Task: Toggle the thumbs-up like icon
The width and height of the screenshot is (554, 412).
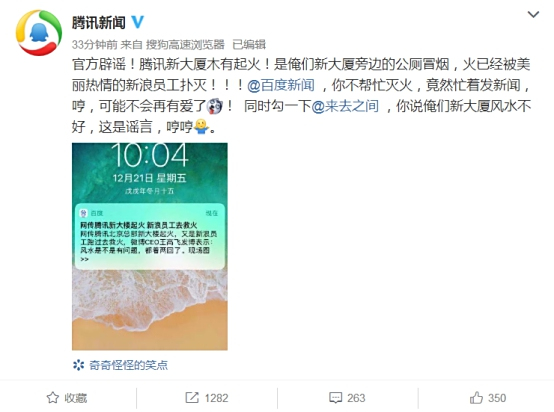Action: (476, 398)
